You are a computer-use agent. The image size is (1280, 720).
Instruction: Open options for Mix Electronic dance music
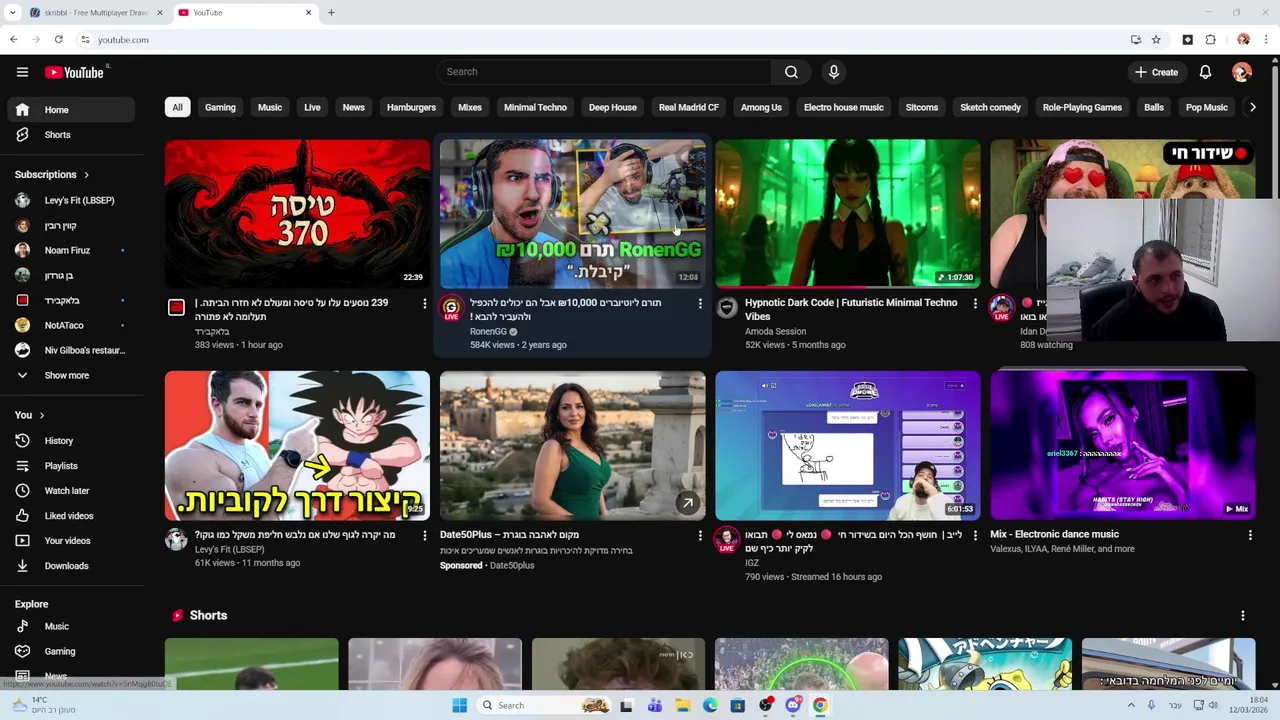(x=1250, y=535)
